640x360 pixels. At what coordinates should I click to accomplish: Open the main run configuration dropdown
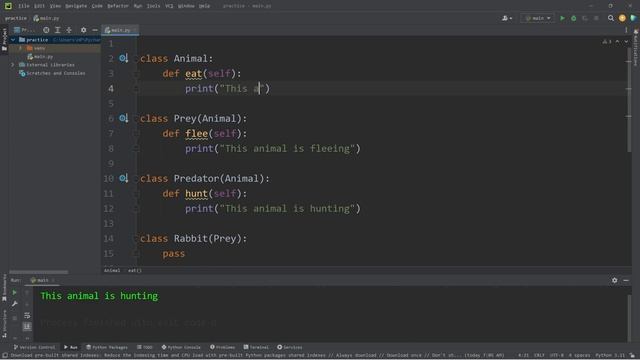click(538, 18)
